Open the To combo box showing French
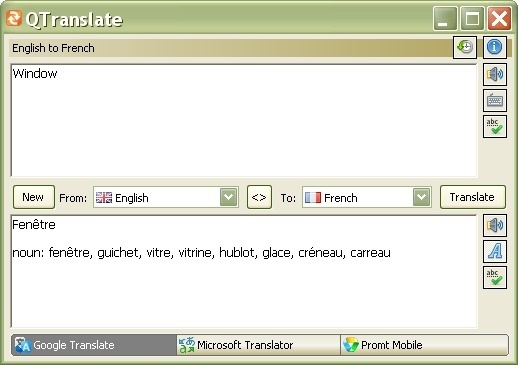The height and width of the screenshot is (365, 518). tap(367, 197)
